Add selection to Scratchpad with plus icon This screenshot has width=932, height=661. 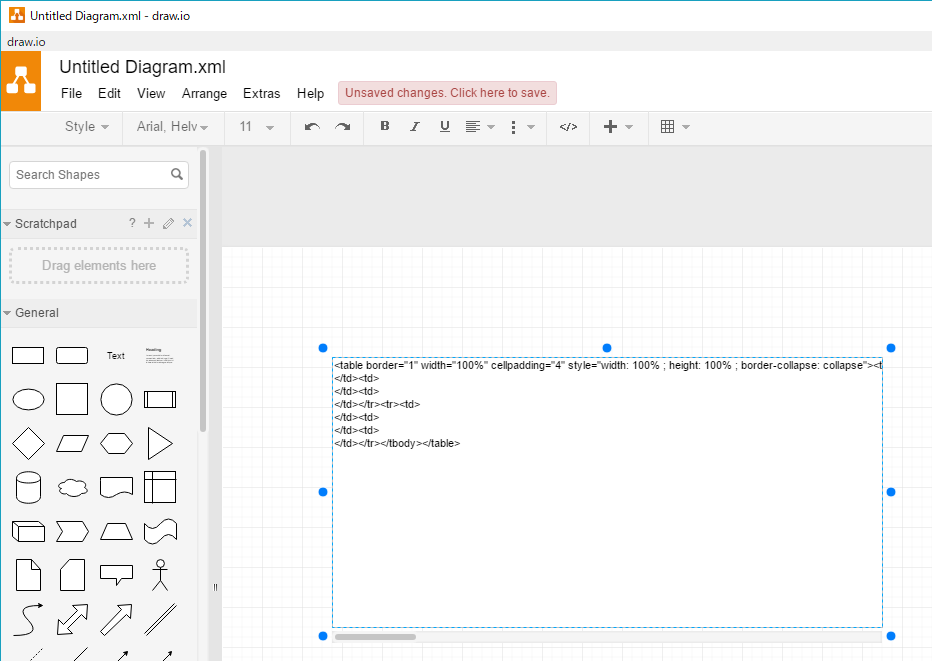tap(148, 223)
